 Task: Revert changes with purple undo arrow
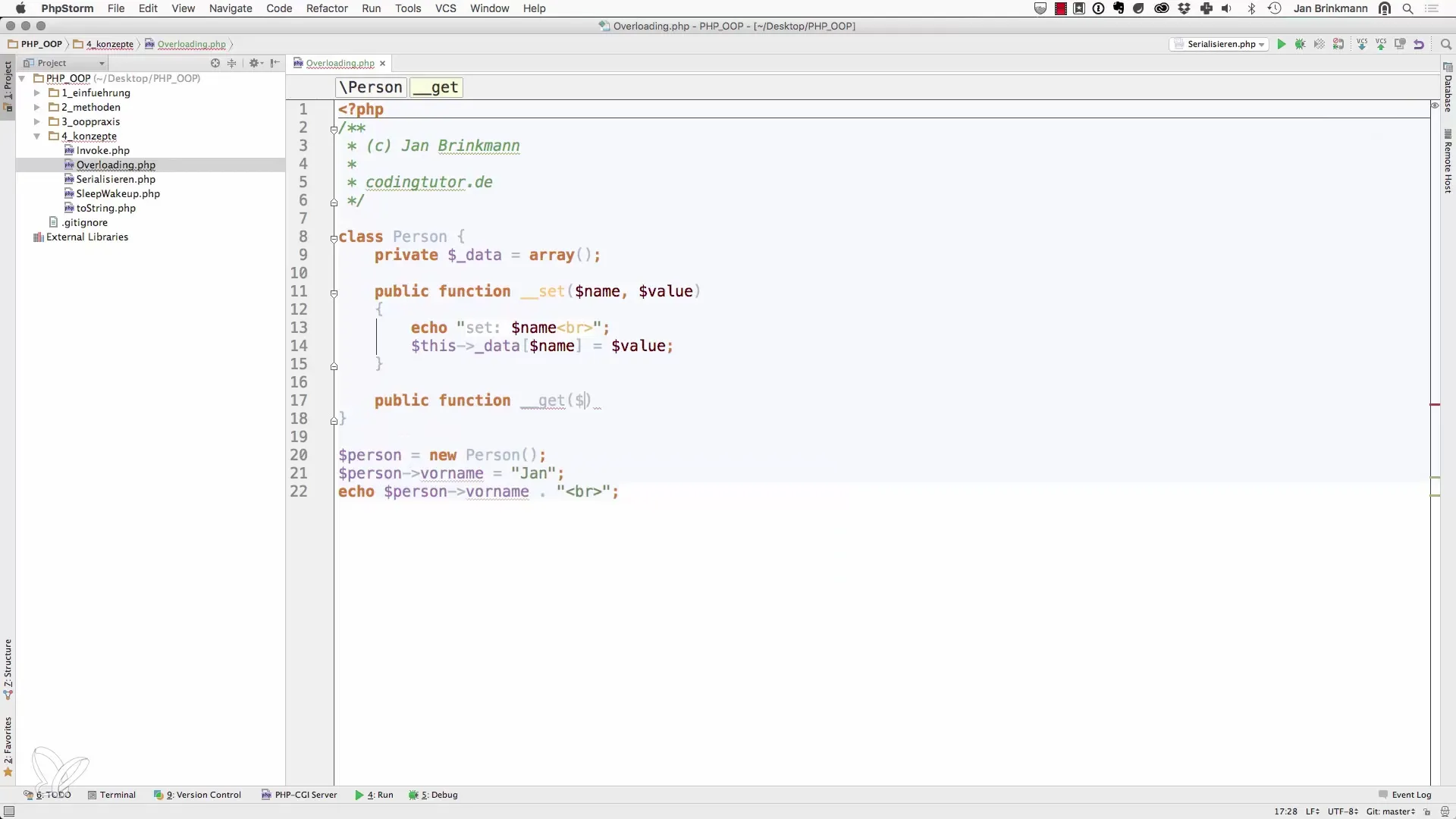(1419, 44)
